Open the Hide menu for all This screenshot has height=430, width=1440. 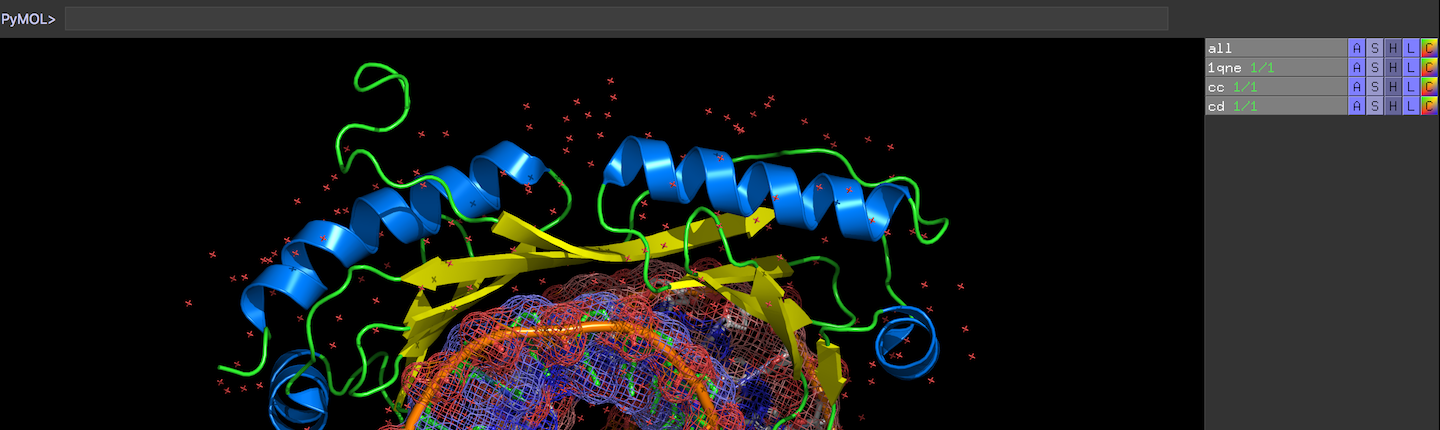(1393, 48)
